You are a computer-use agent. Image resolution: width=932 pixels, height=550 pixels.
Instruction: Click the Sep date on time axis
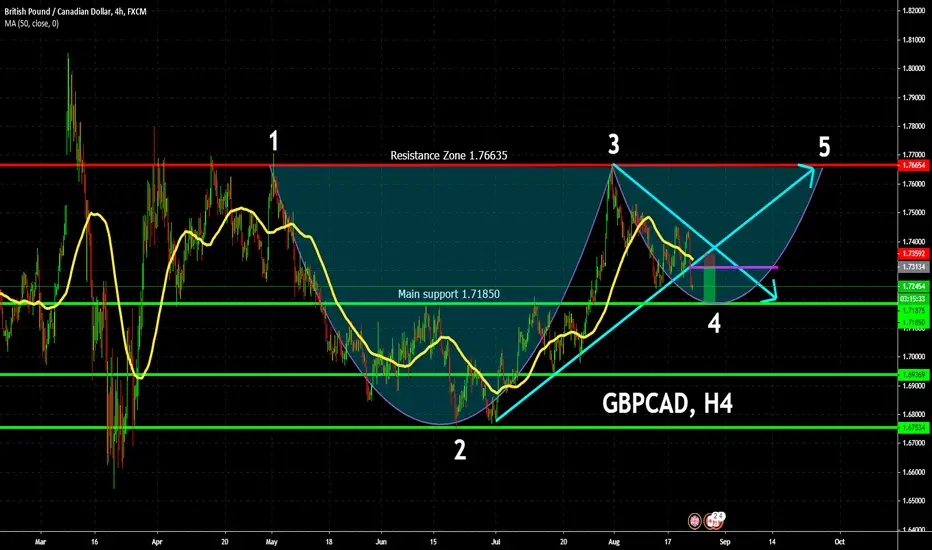pos(724,542)
